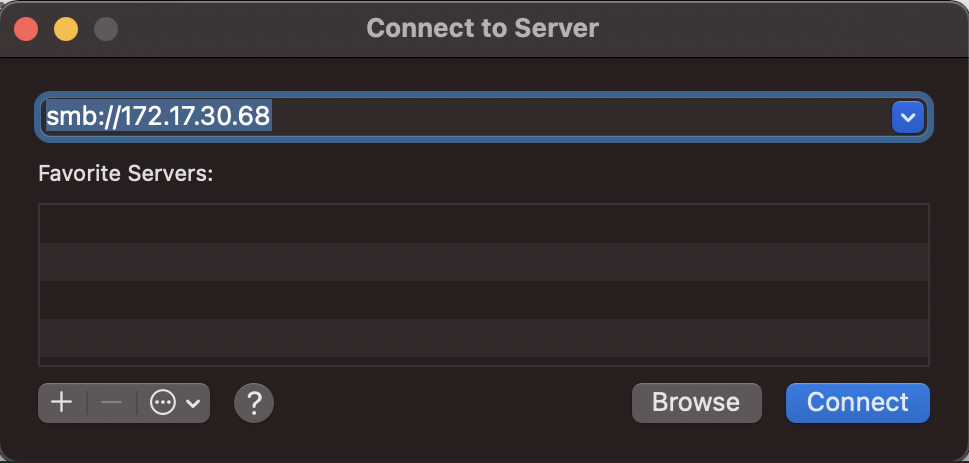Open the question mark help button

point(254,403)
